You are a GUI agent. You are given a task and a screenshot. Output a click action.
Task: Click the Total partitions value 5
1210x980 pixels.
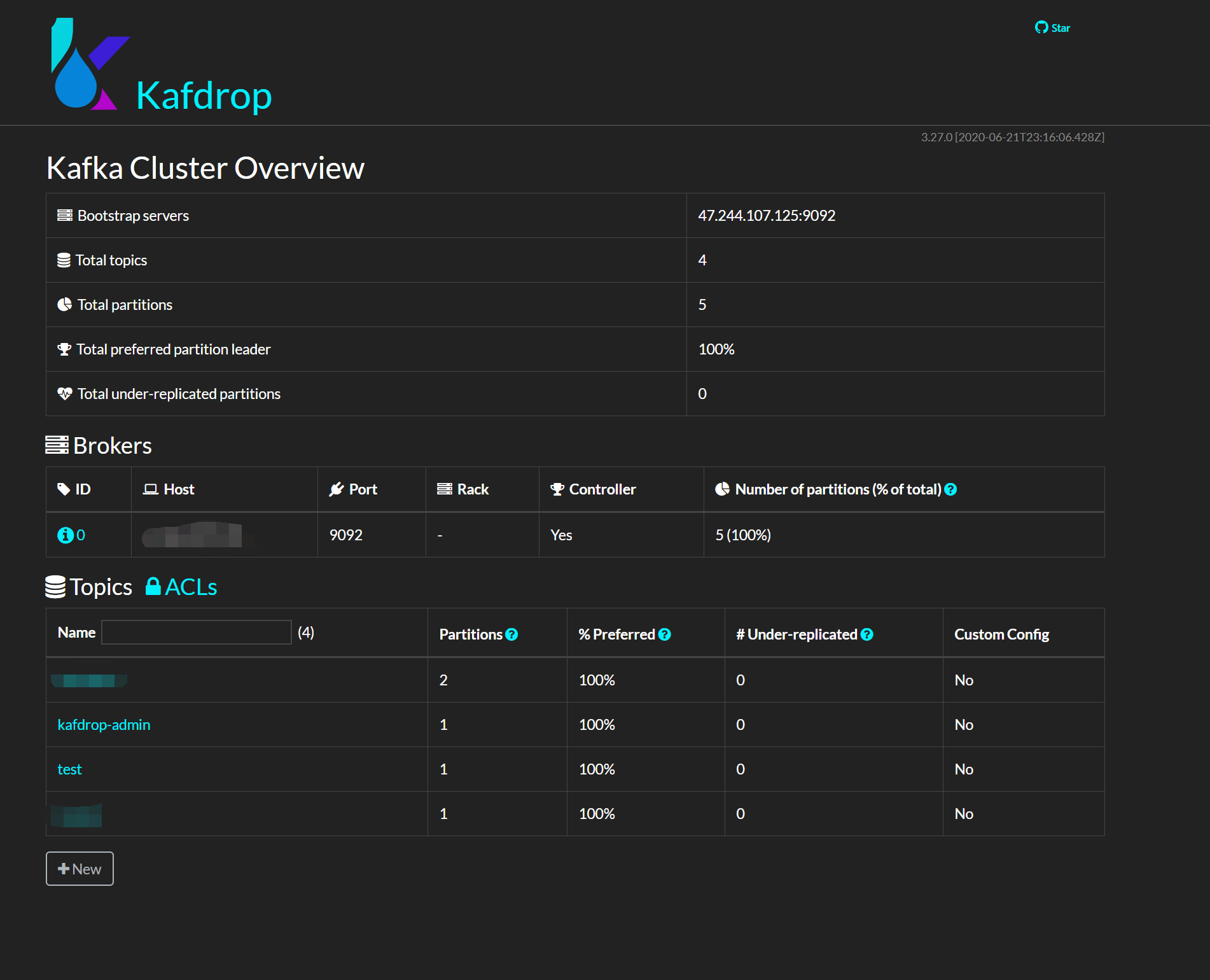(x=702, y=305)
